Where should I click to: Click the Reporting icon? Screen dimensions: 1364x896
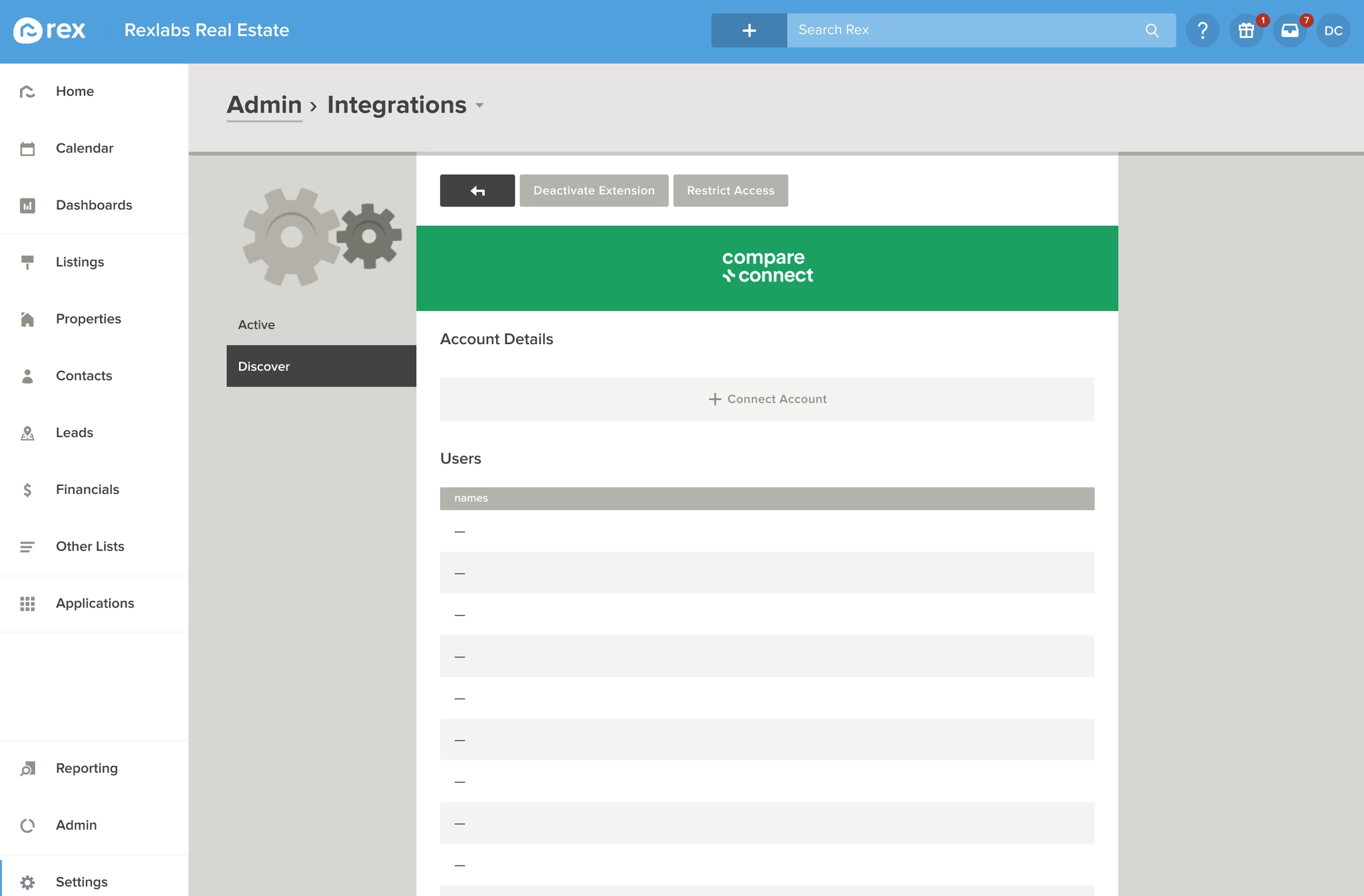[27, 769]
